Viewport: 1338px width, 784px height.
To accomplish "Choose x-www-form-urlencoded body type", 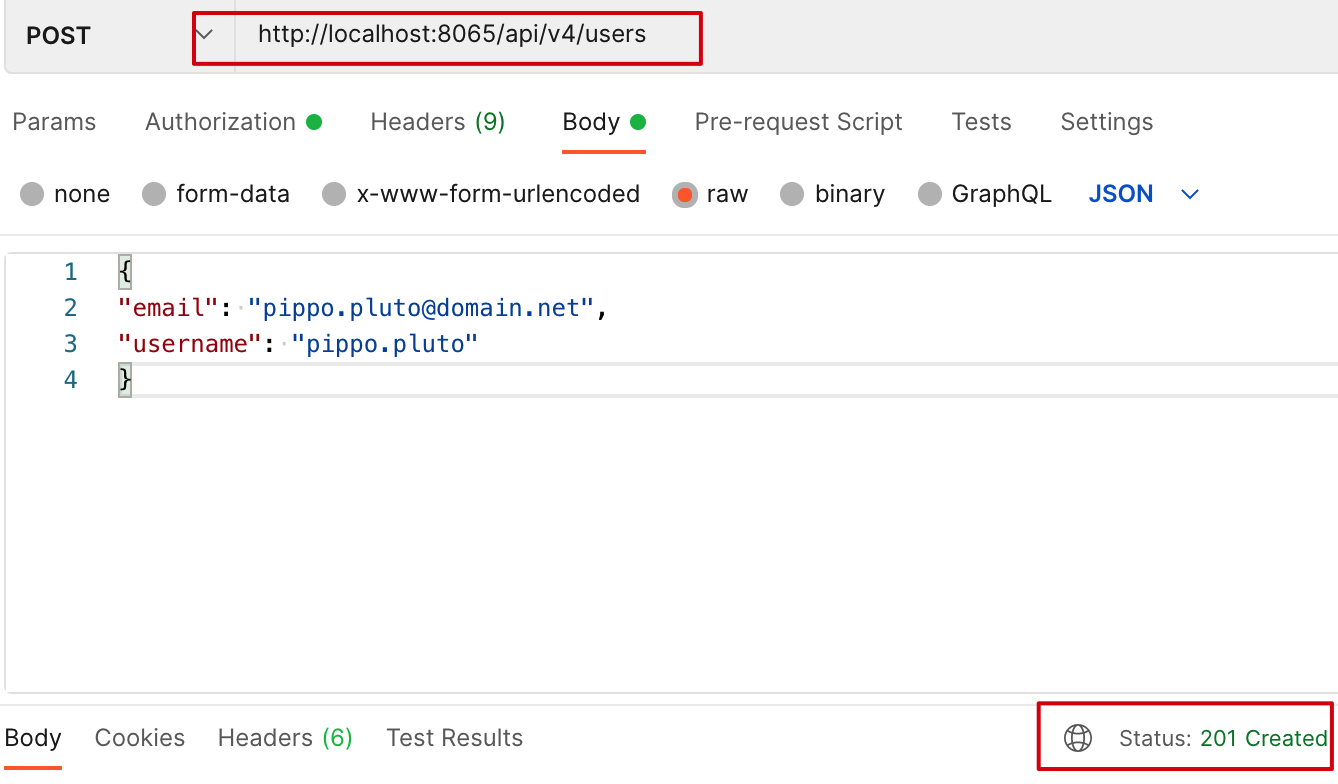I will coord(481,194).
